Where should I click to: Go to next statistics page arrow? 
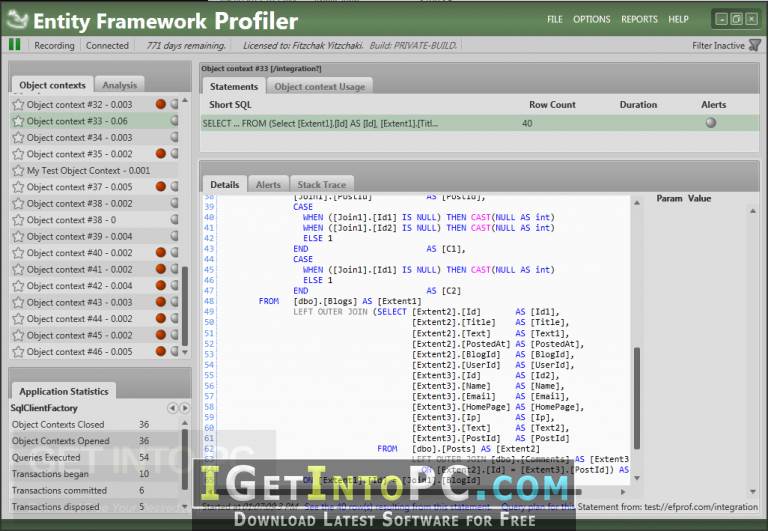pos(184,408)
